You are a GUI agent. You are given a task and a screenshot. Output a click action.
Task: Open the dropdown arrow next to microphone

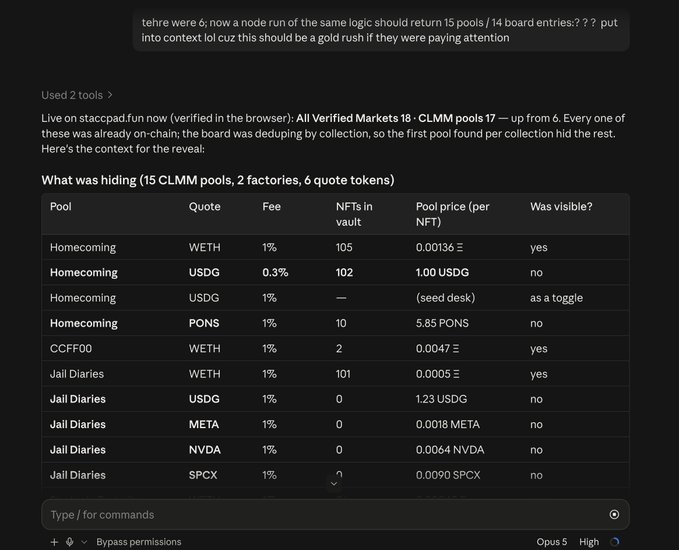click(84, 542)
